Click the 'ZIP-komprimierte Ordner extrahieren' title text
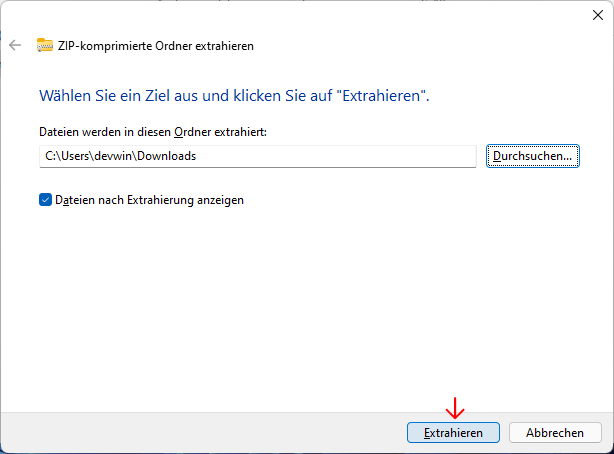The width and height of the screenshot is (614, 454). pos(157,46)
